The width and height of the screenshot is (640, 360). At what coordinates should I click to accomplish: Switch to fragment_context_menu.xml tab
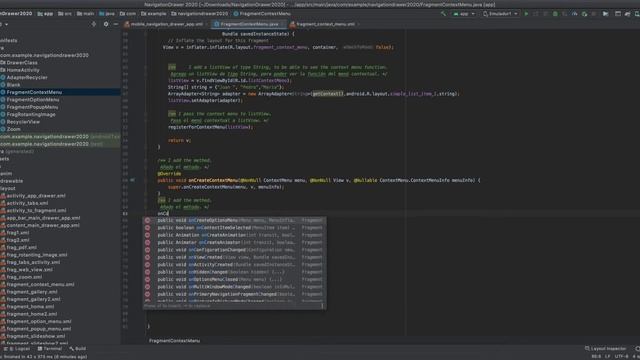click(324, 24)
